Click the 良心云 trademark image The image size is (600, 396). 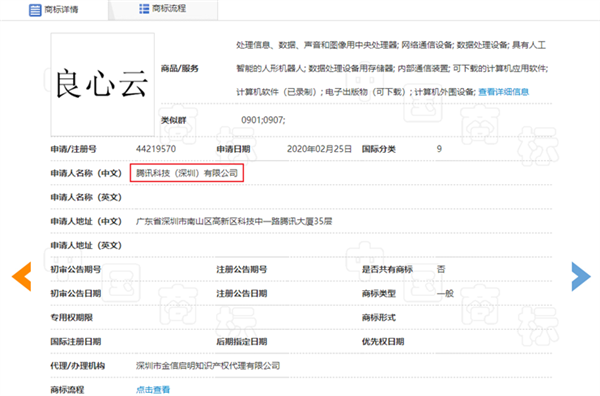pos(103,85)
